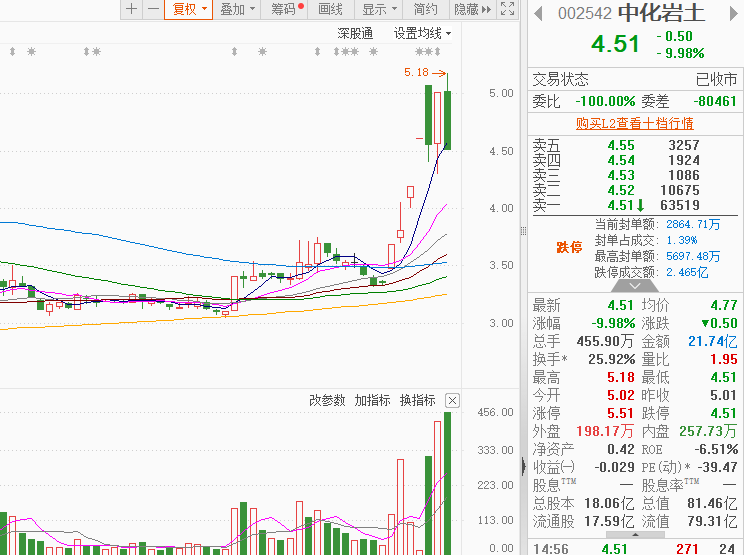Click the 隐藏 hide panel button
The image size is (744, 555).
click(472, 9)
